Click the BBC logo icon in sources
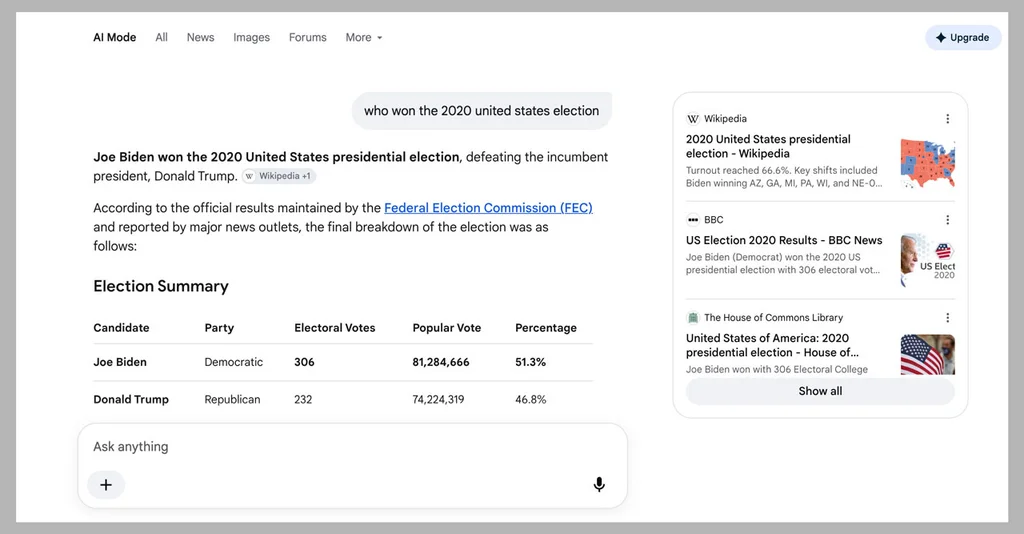The width and height of the screenshot is (1024, 534). 693,220
